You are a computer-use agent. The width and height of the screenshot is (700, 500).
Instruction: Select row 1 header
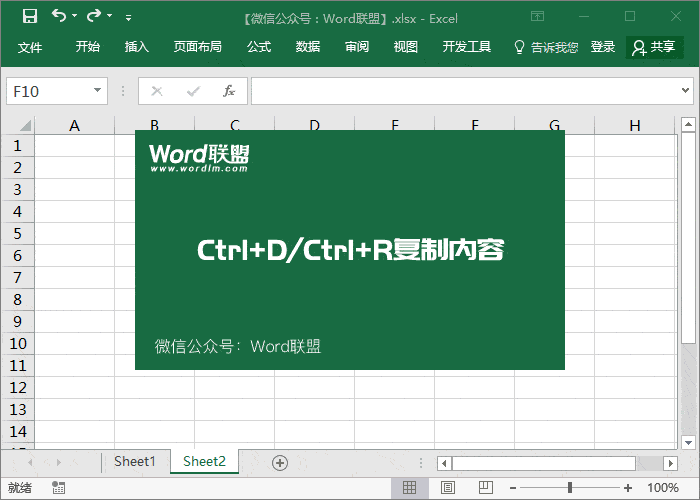pyautogui.click(x=18, y=146)
